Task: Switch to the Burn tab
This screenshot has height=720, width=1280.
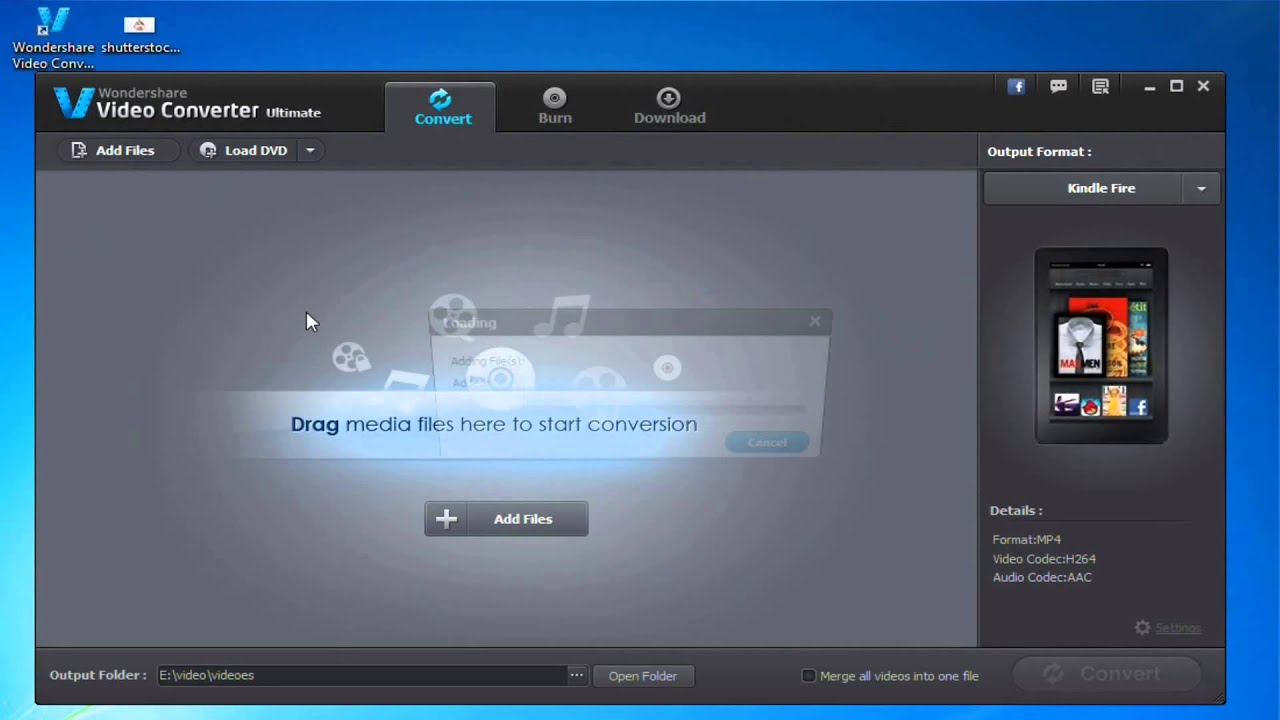Action: coord(555,107)
